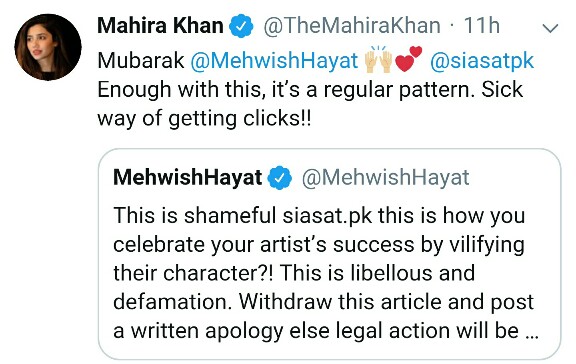Click the @TheMahiraKhan handle
This screenshot has height=364, width=576.
tap(352, 26)
